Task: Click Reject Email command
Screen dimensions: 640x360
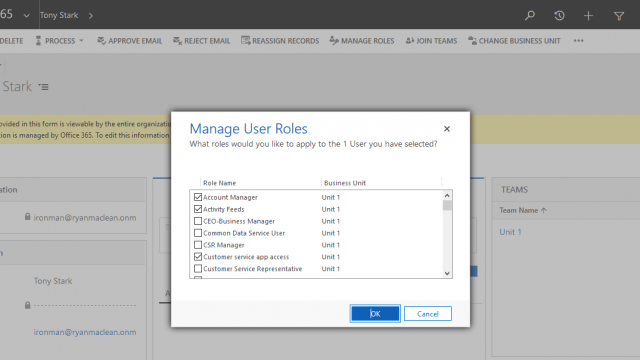Action: click(202, 41)
